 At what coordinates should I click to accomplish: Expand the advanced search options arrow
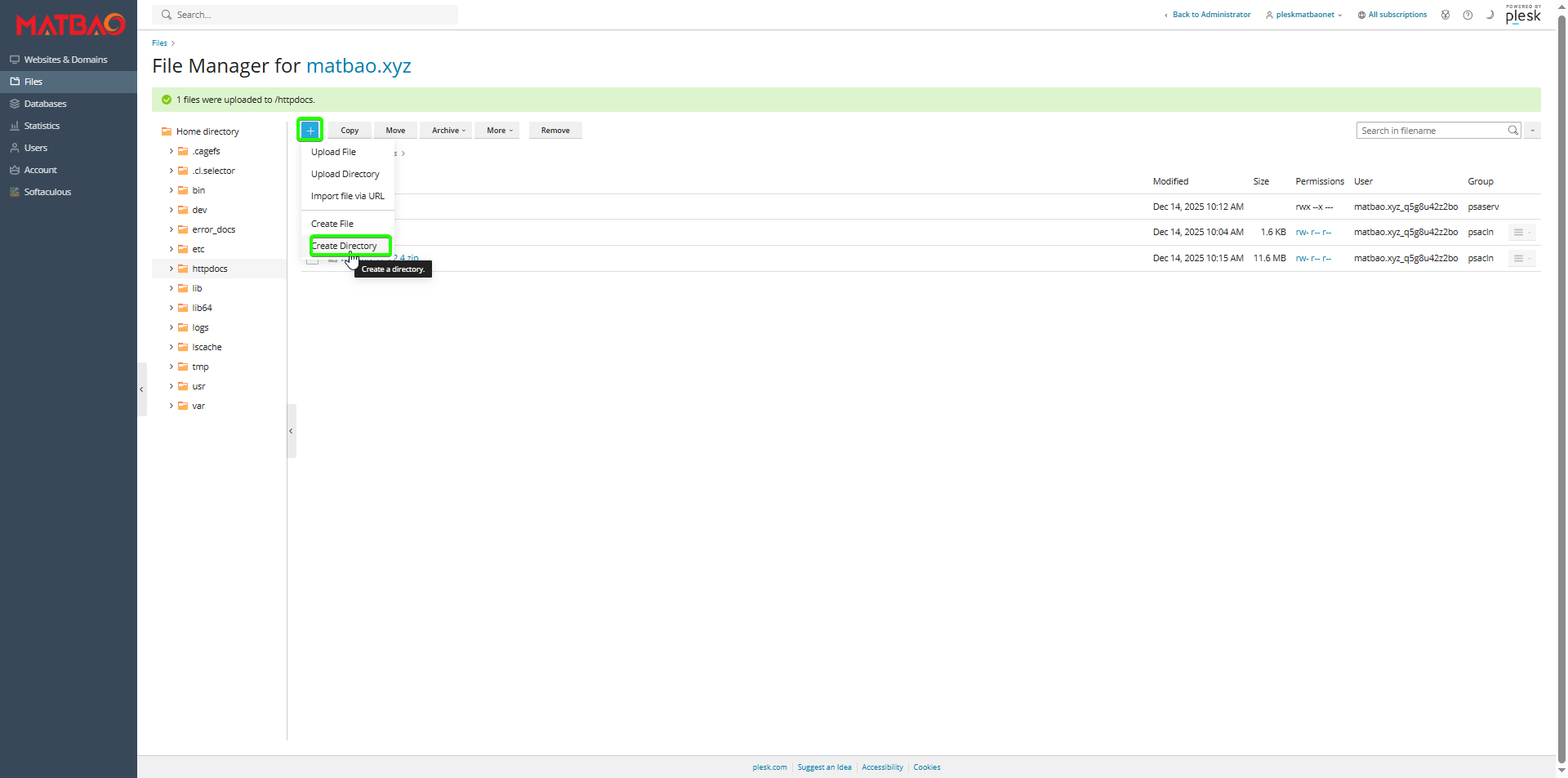click(1532, 131)
